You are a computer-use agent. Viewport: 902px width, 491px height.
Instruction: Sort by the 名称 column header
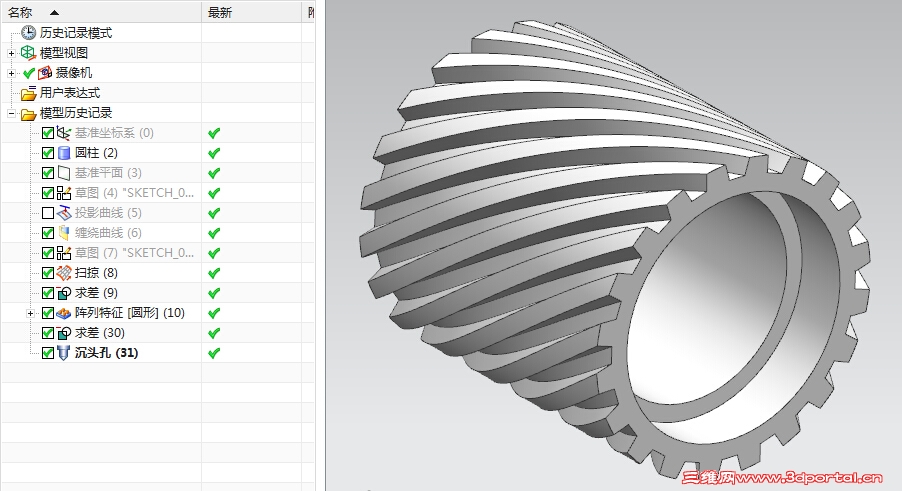click(x=101, y=12)
